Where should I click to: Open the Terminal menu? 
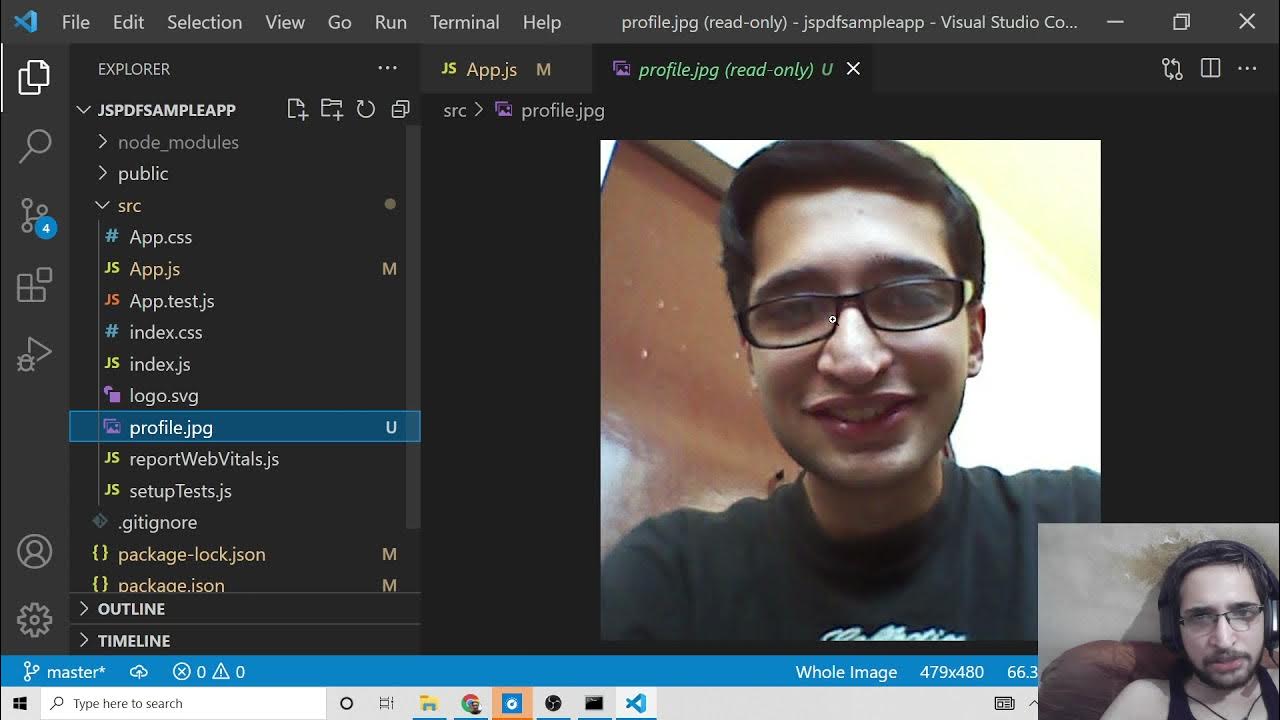click(x=464, y=22)
